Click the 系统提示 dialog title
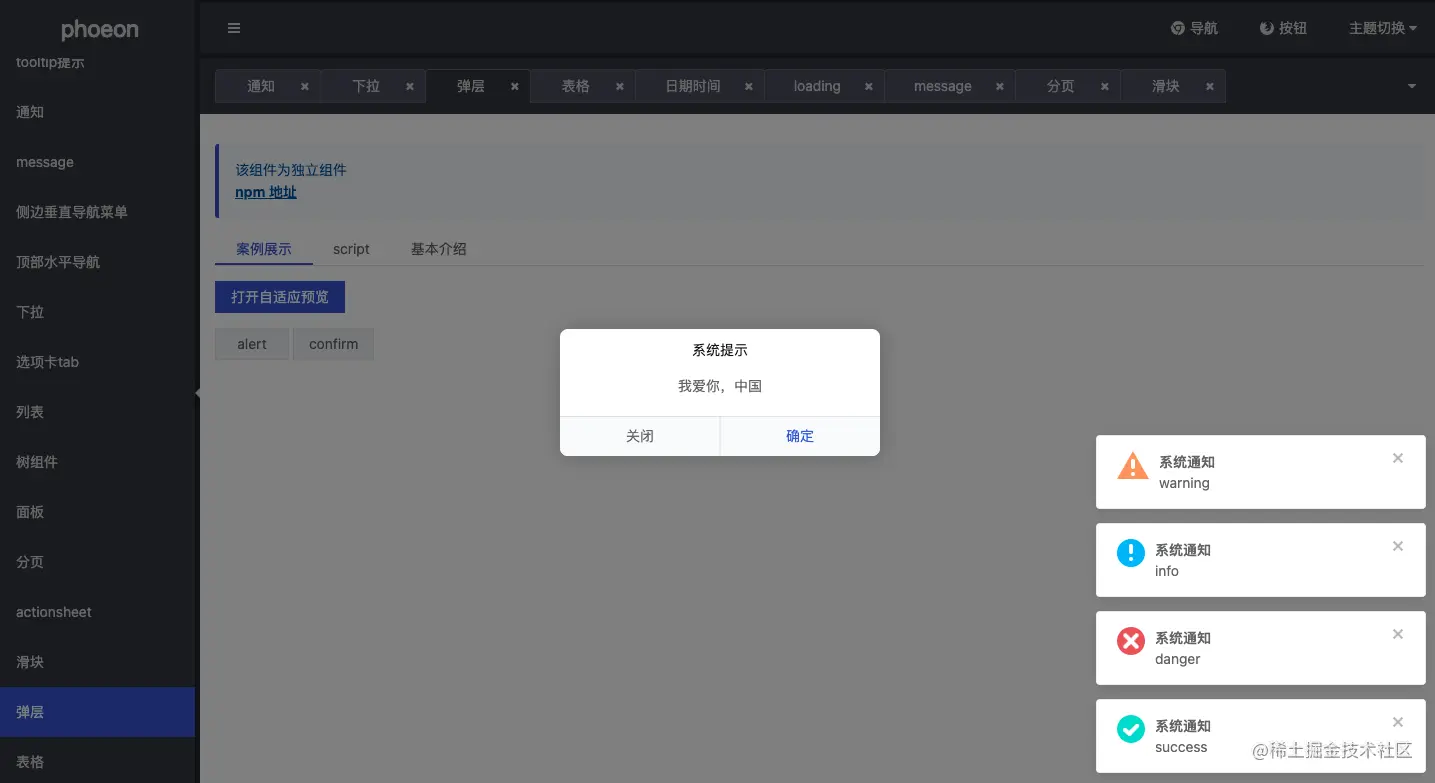 pos(720,350)
